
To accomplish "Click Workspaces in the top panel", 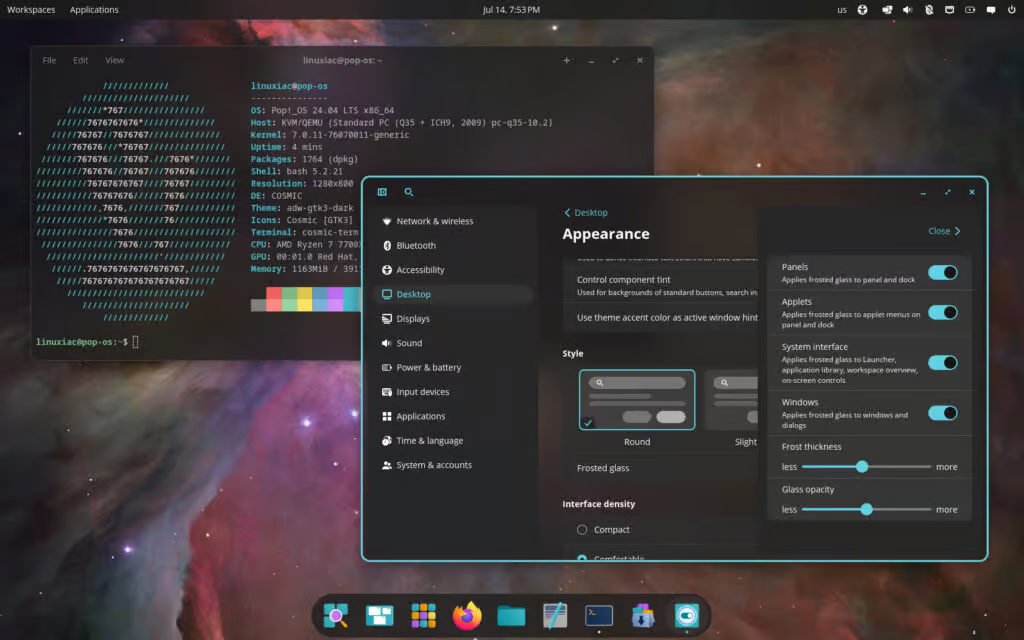I will 31,10.
